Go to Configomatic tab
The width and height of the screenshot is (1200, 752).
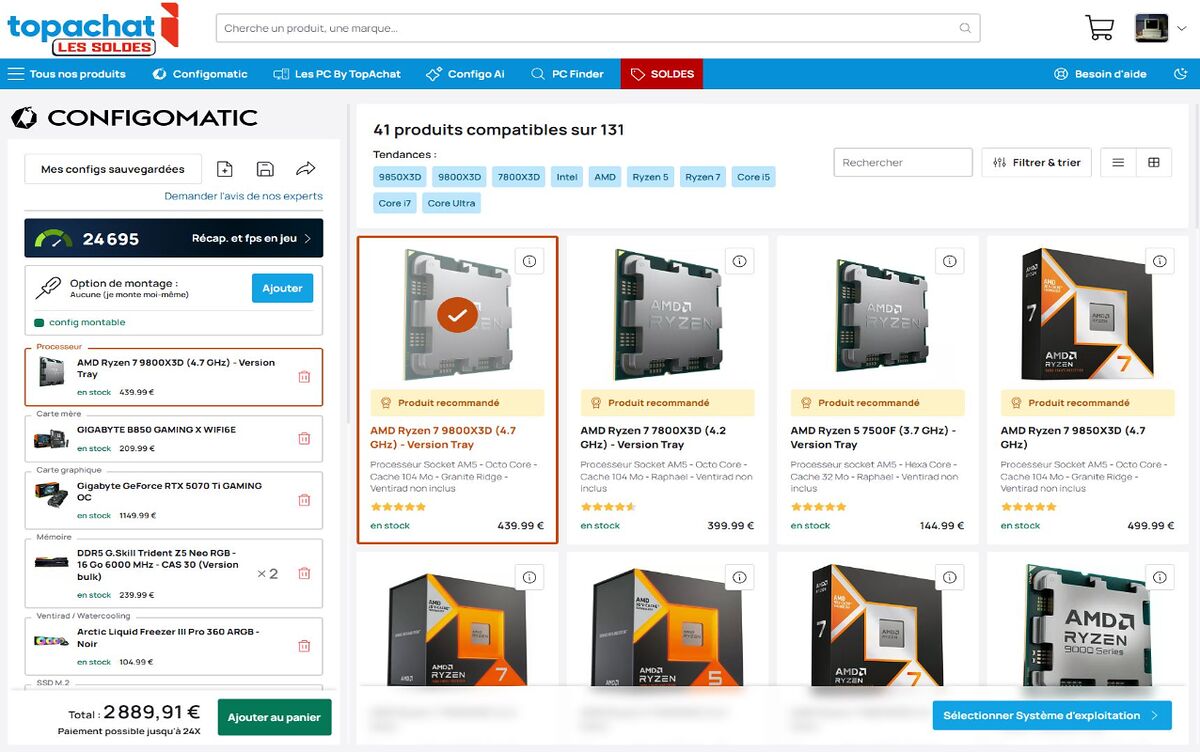[200, 74]
